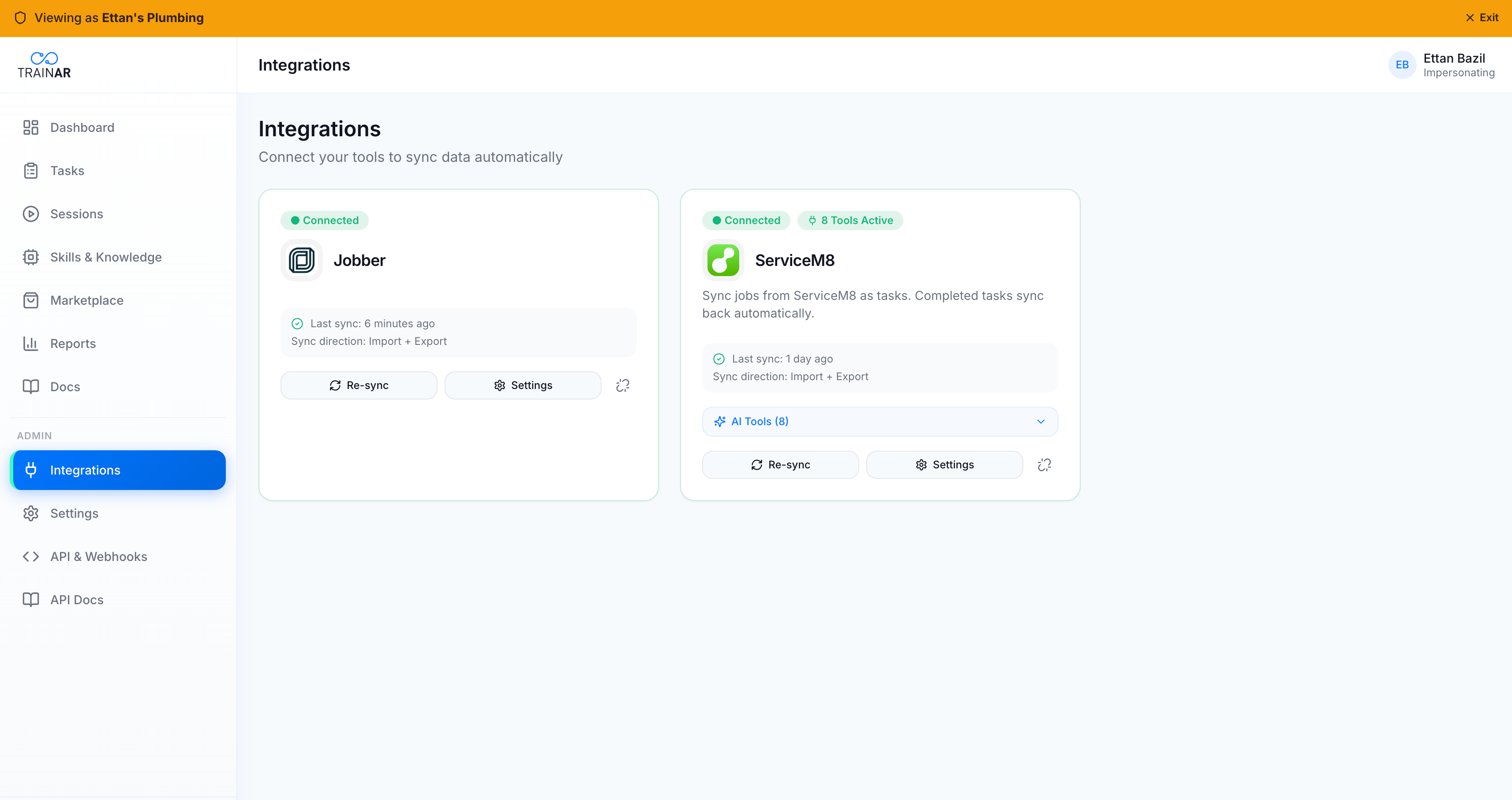The width and height of the screenshot is (1512, 800).
Task: Disconnect Jobber using the unlink icon
Action: pyautogui.click(x=623, y=385)
